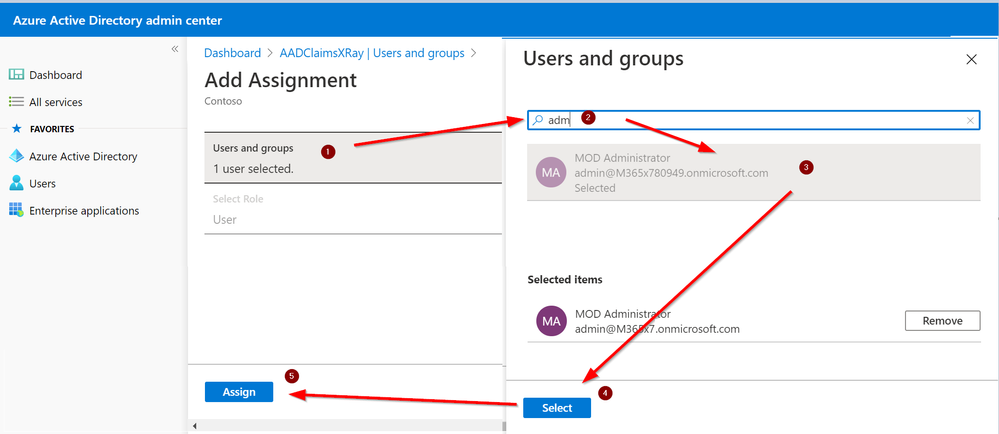
Task: Click the Dashboard breadcrumb link
Action: [x=233, y=53]
